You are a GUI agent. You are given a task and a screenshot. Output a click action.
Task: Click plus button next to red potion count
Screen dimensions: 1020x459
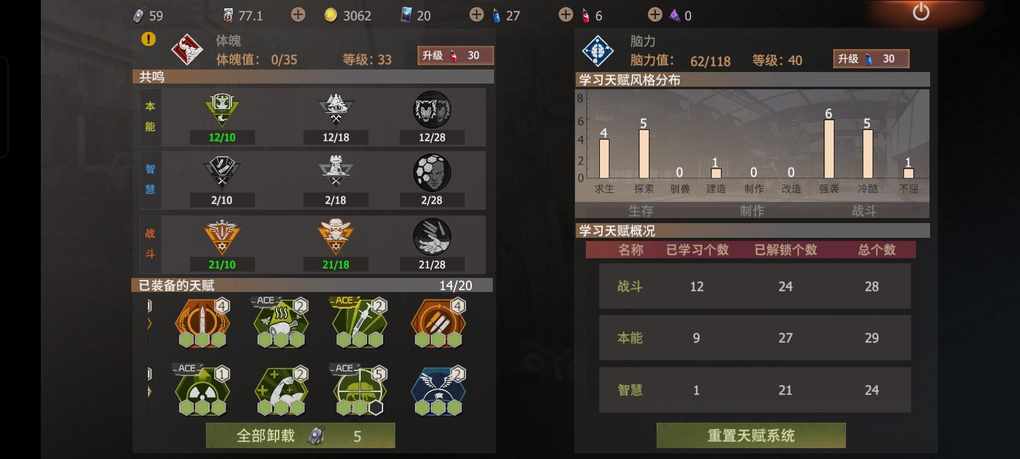click(x=566, y=14)
